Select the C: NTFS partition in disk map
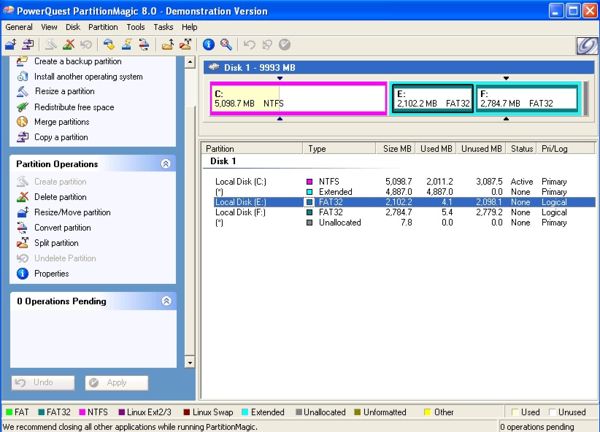Screen dimensions: 600x432 click(298, 98)
